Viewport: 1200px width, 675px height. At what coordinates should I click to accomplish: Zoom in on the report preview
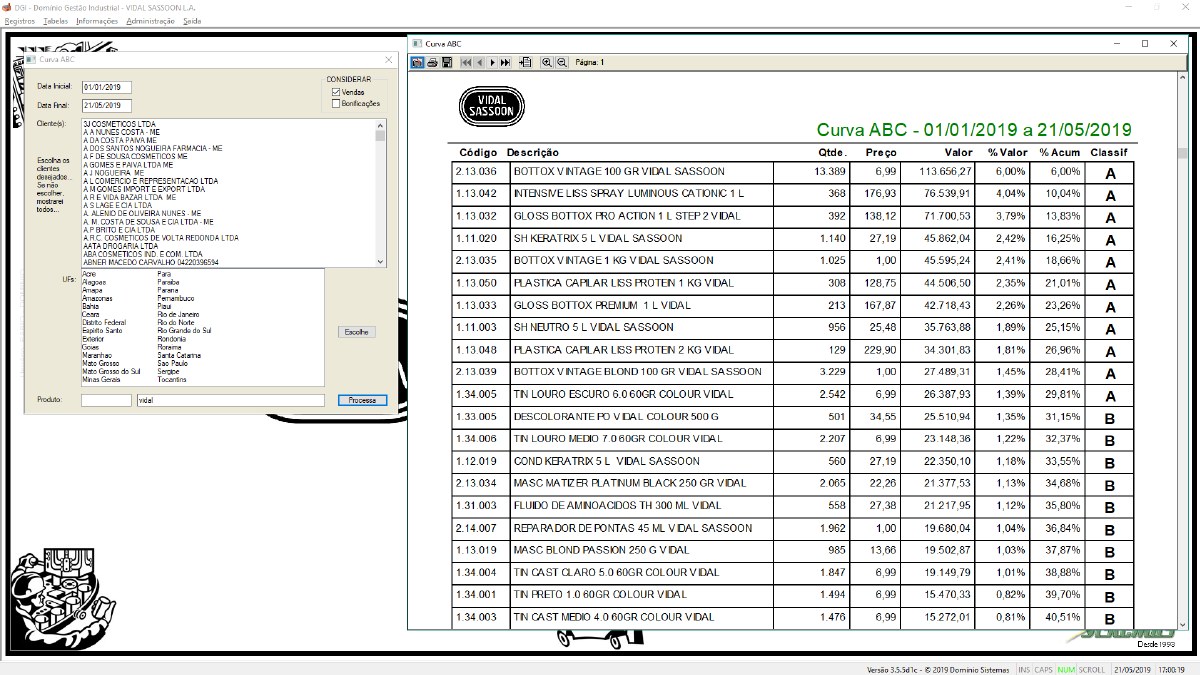(547, 62)
